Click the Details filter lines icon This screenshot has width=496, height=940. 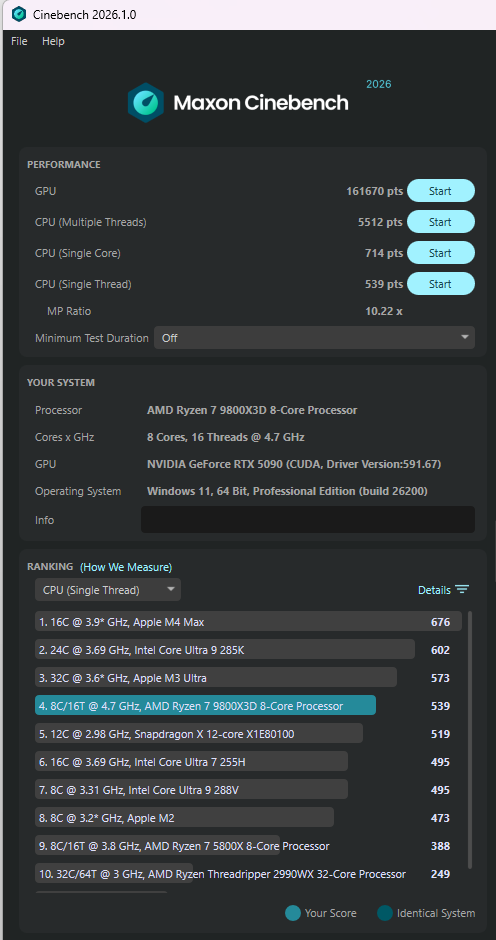click(462, 589)
